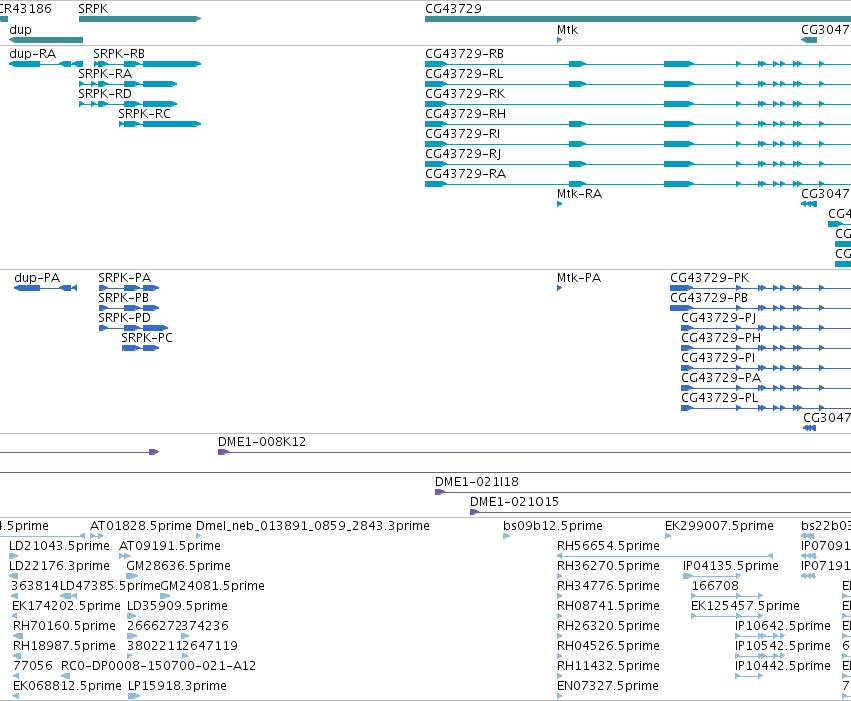Click EST RH56654.5prime
Screen dimensions: 851x701
click(x=608, y=546)
